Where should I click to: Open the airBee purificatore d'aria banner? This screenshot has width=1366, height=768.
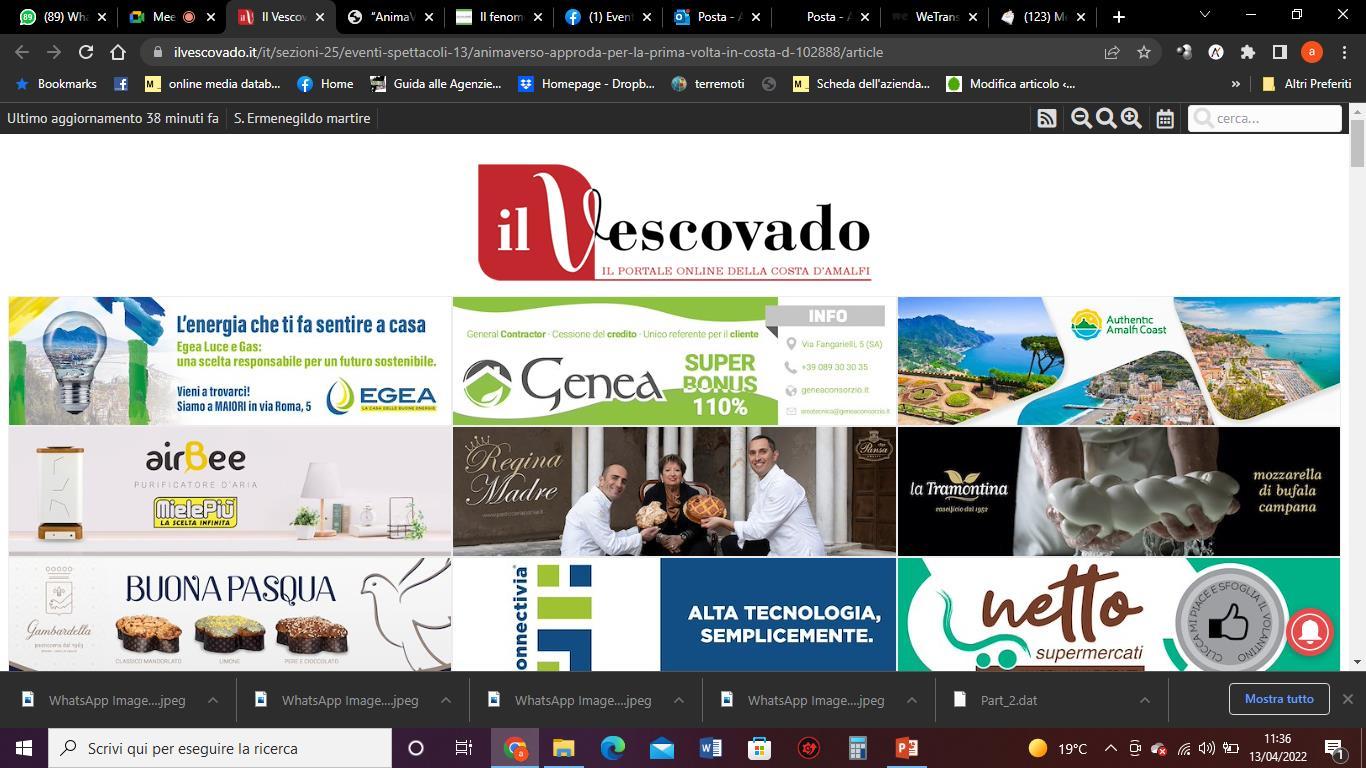click(230, 491)
